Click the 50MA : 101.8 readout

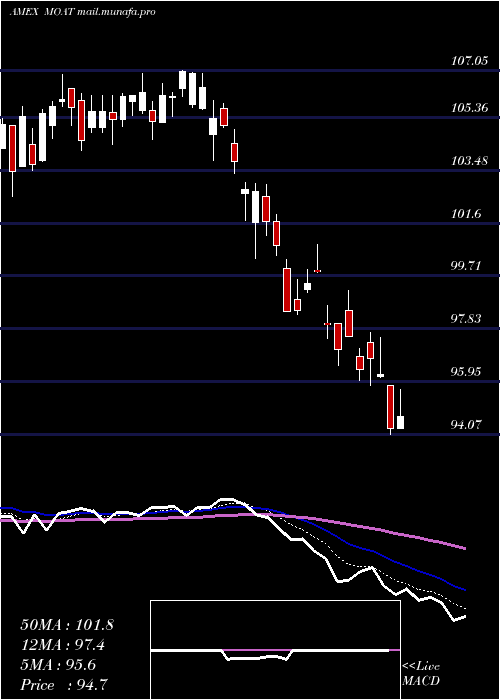tap(67, 625)
